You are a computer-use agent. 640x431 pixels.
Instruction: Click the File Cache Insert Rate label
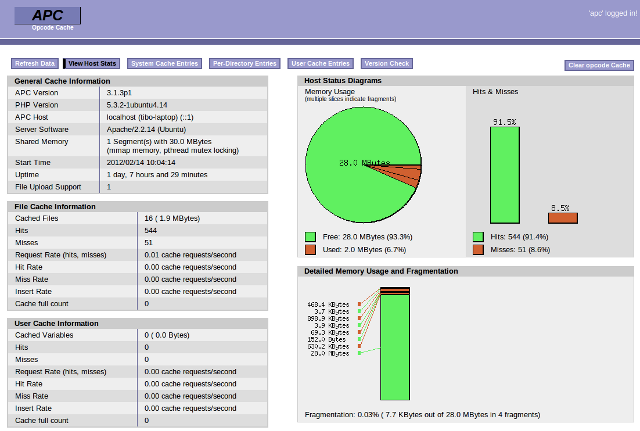(x=33, y=292)
